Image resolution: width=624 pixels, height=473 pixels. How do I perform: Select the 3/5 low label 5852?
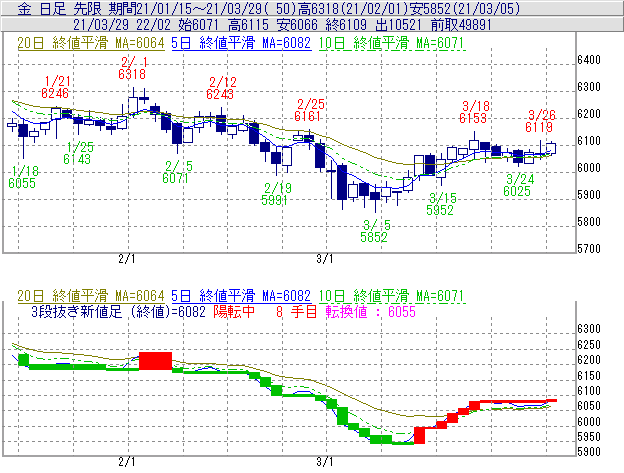374,237
